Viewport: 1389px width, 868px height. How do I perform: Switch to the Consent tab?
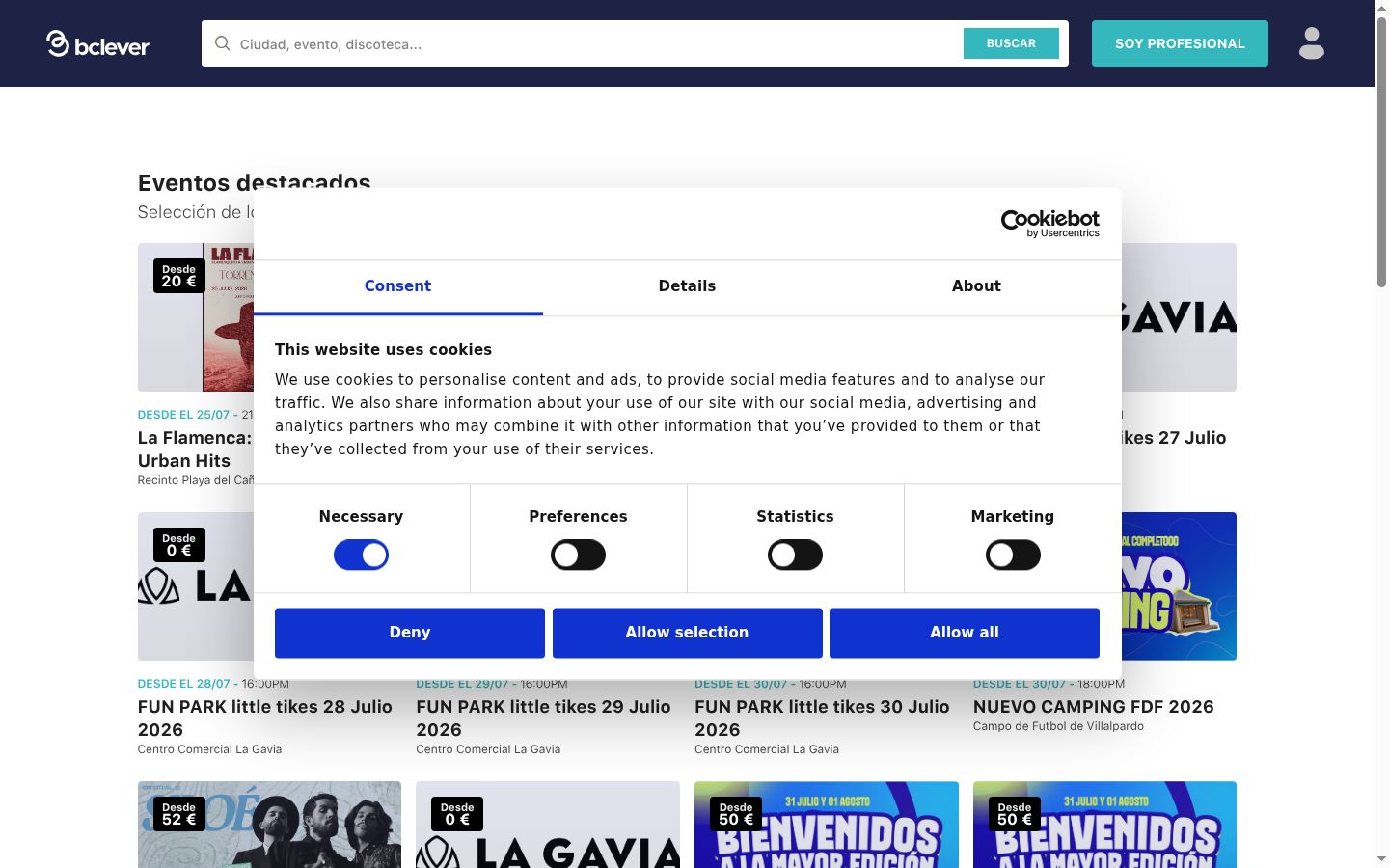click(x=397, y=286)
